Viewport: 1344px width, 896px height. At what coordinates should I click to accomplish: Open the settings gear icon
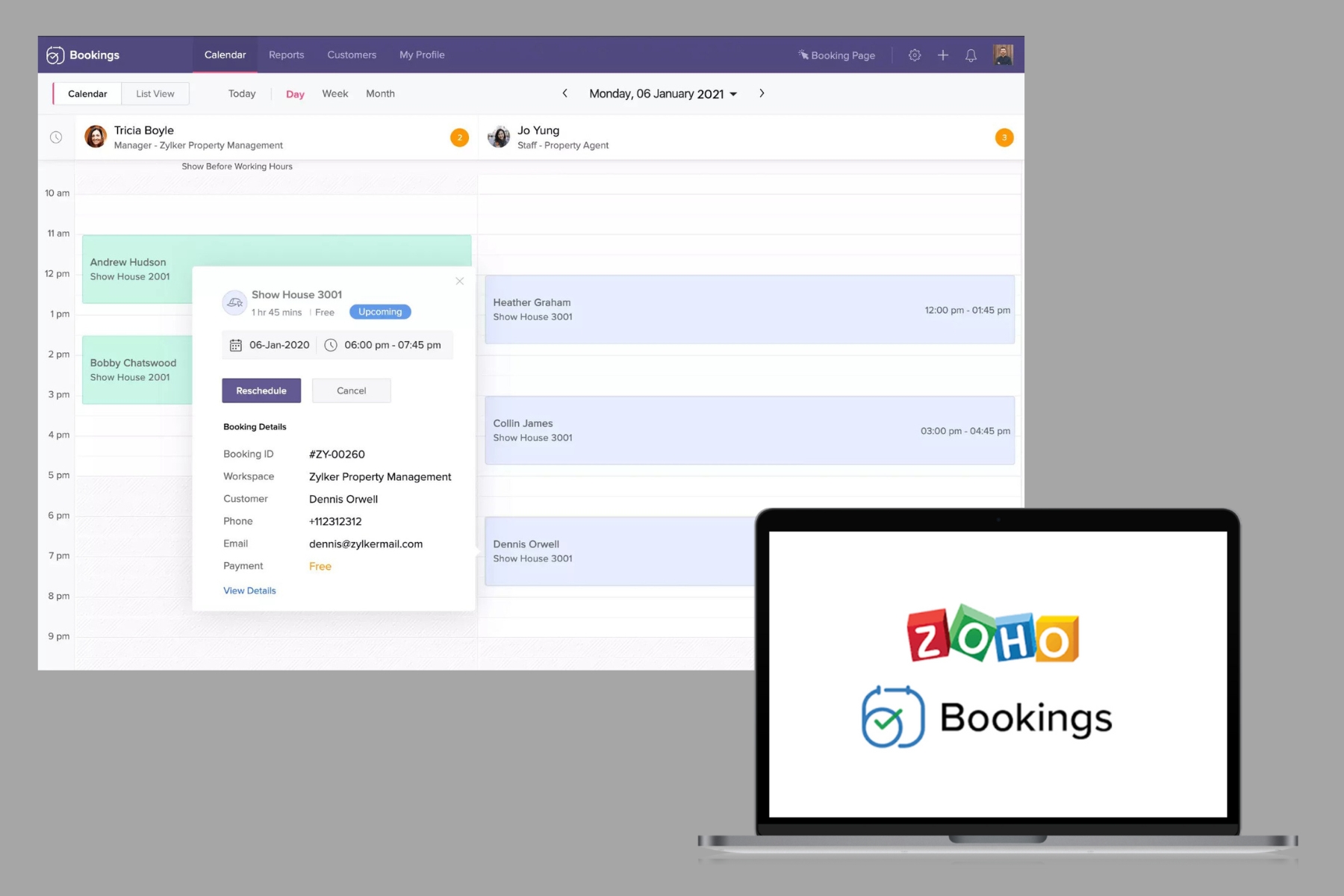[x=914, y=55]
